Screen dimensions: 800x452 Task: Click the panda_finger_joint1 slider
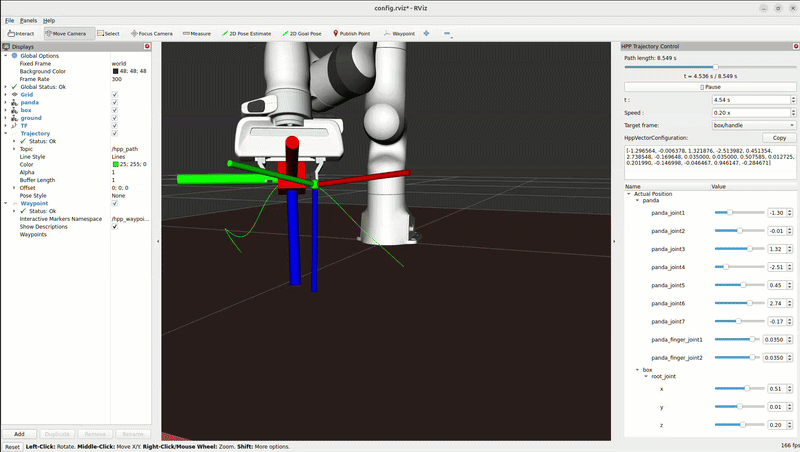tap(737, 339)
